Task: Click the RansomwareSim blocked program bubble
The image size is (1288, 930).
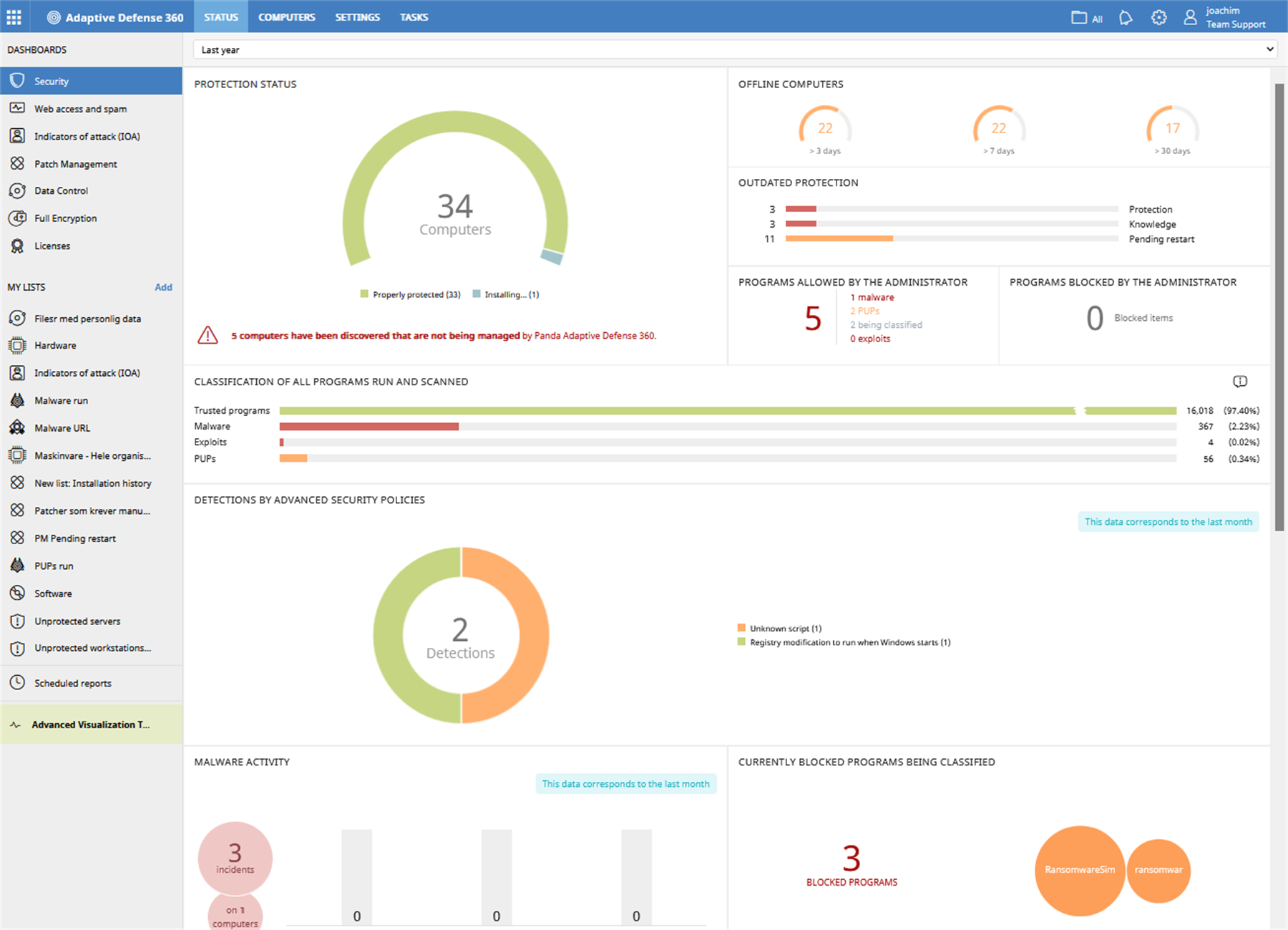Action: click(x=1079, y=871)
